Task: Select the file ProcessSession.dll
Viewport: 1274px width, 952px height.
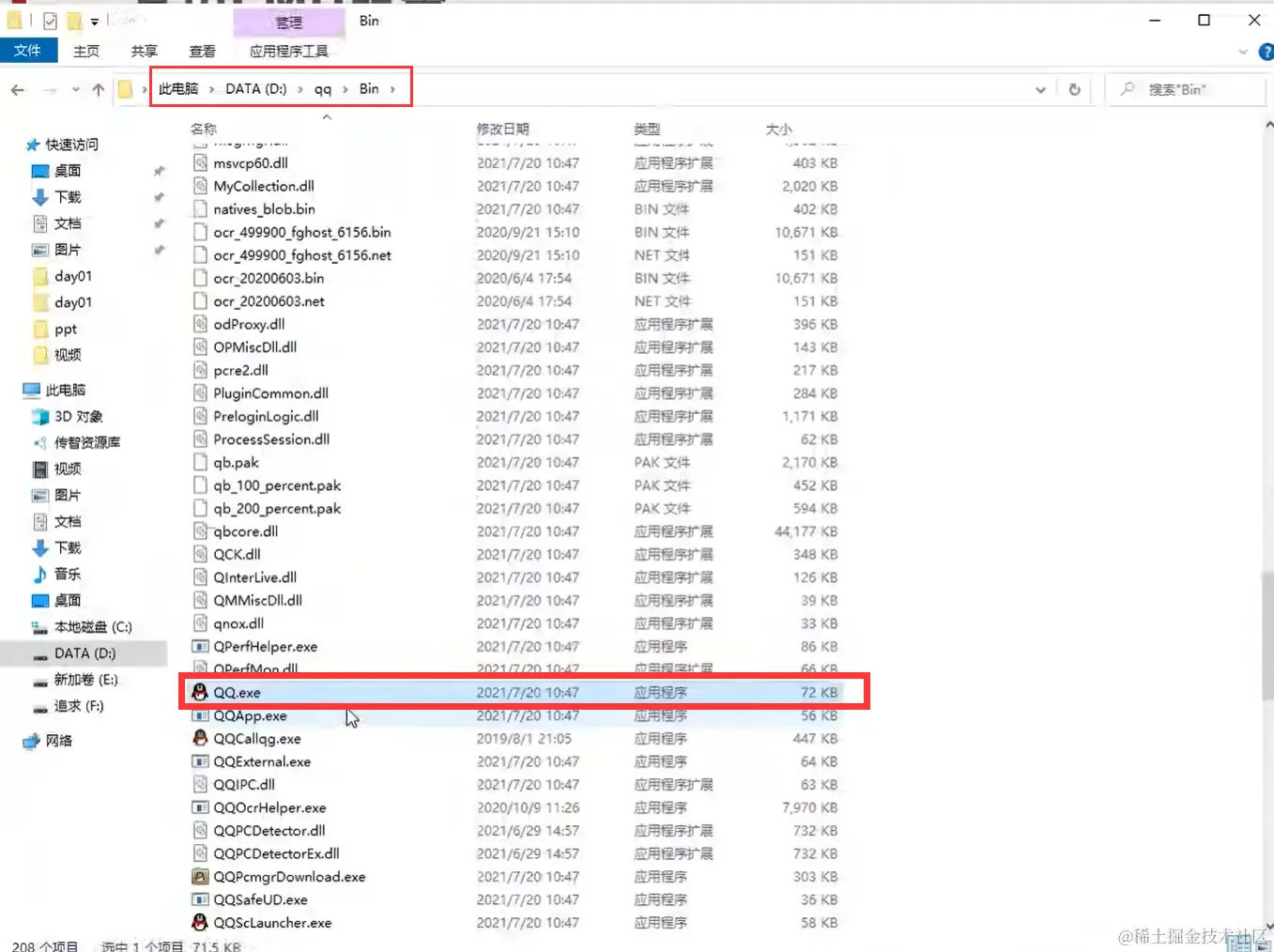Action: [x=271, y=438]
